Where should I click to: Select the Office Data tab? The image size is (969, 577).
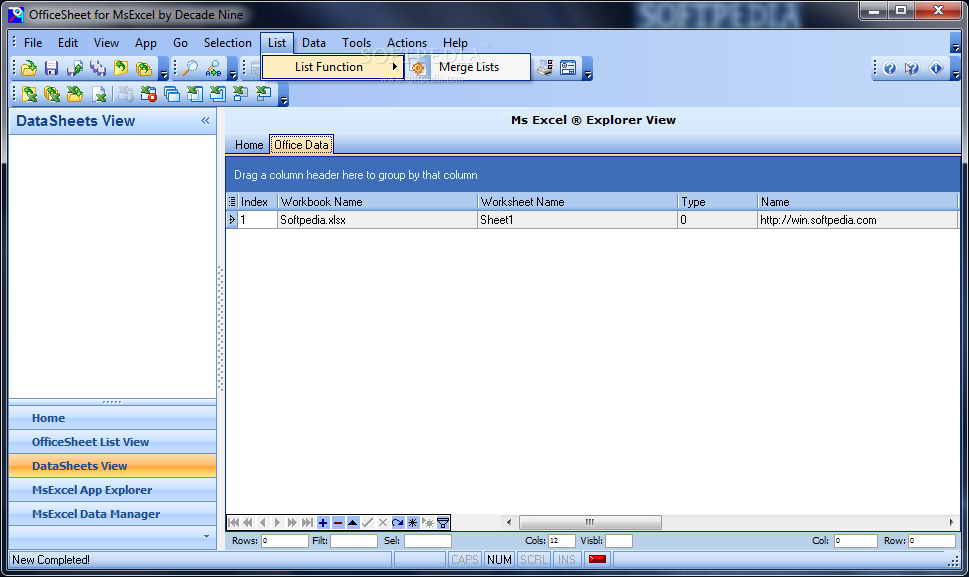(x=302, y=145)
